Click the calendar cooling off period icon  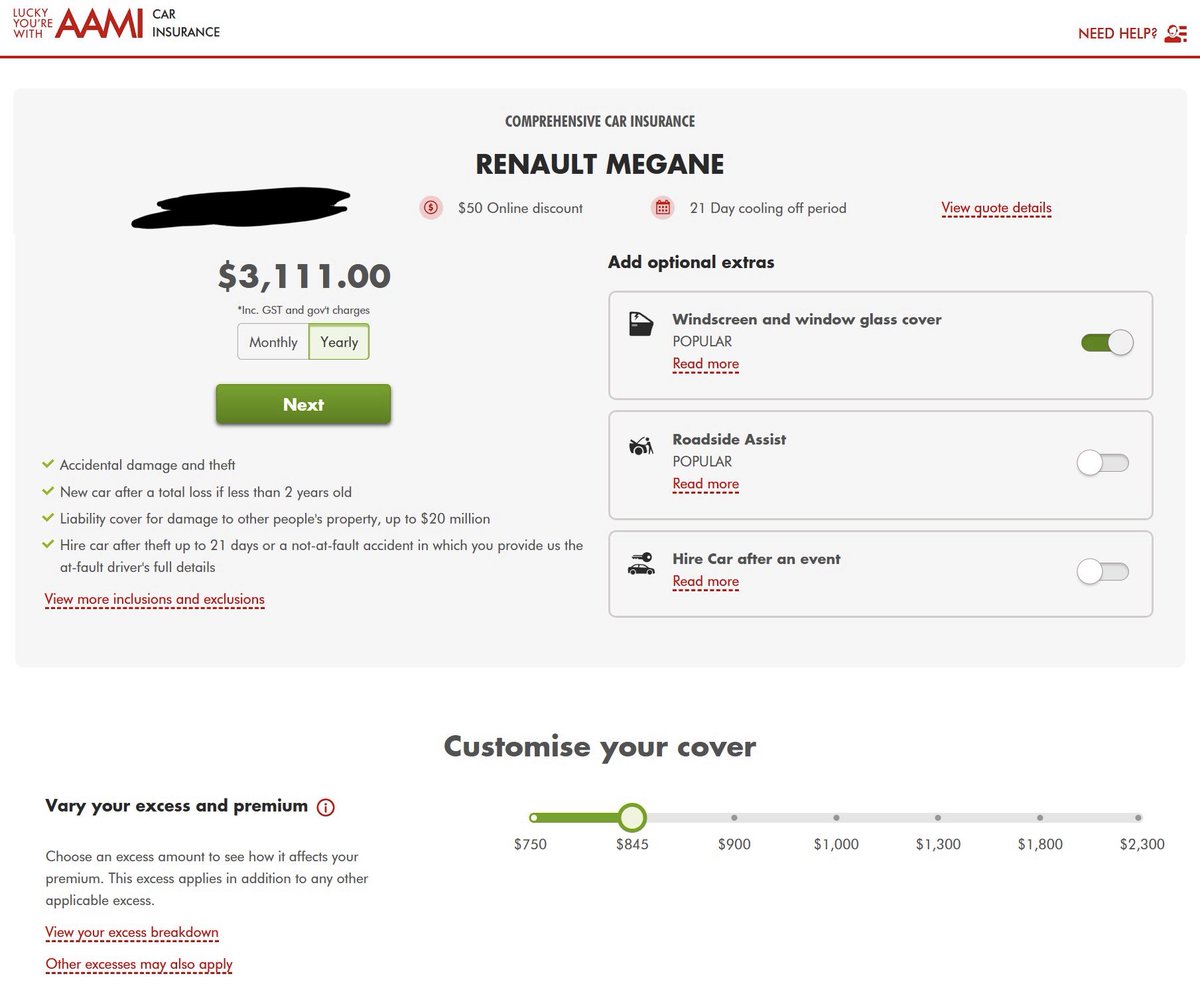662,208
